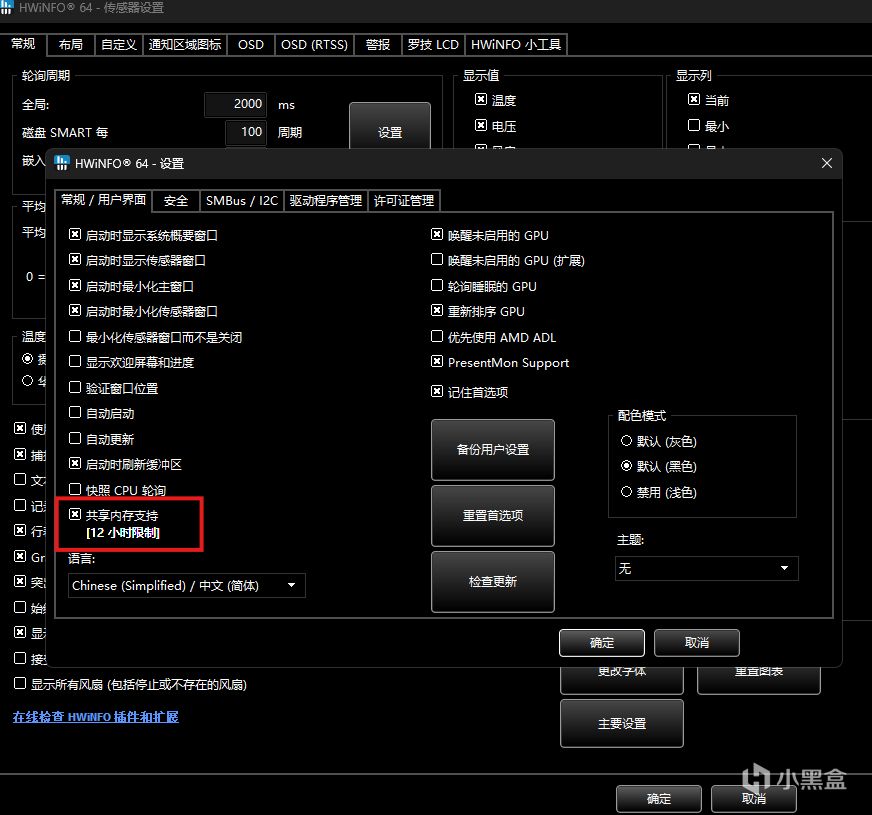
Task: Open 在线检查 HWiNFO 插件和扩展 link
Action: point(96,717)
